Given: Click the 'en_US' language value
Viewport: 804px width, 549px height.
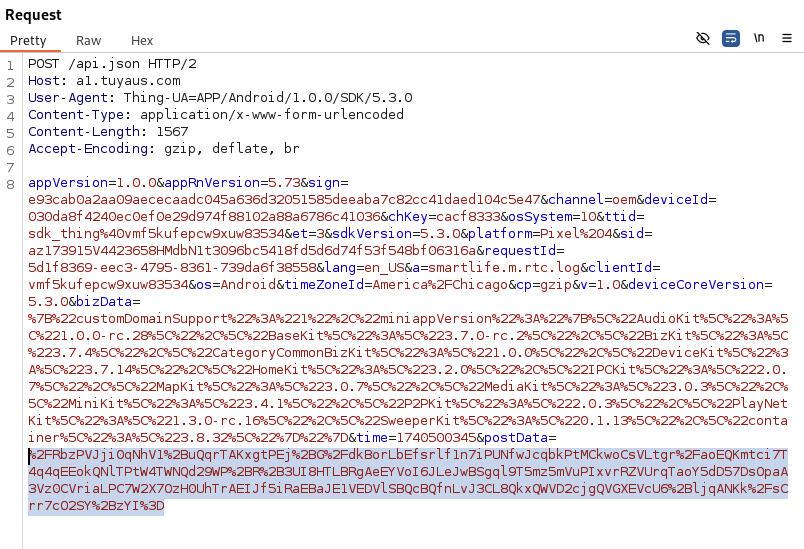Looking at the screenshot, I should pos(385,267).
